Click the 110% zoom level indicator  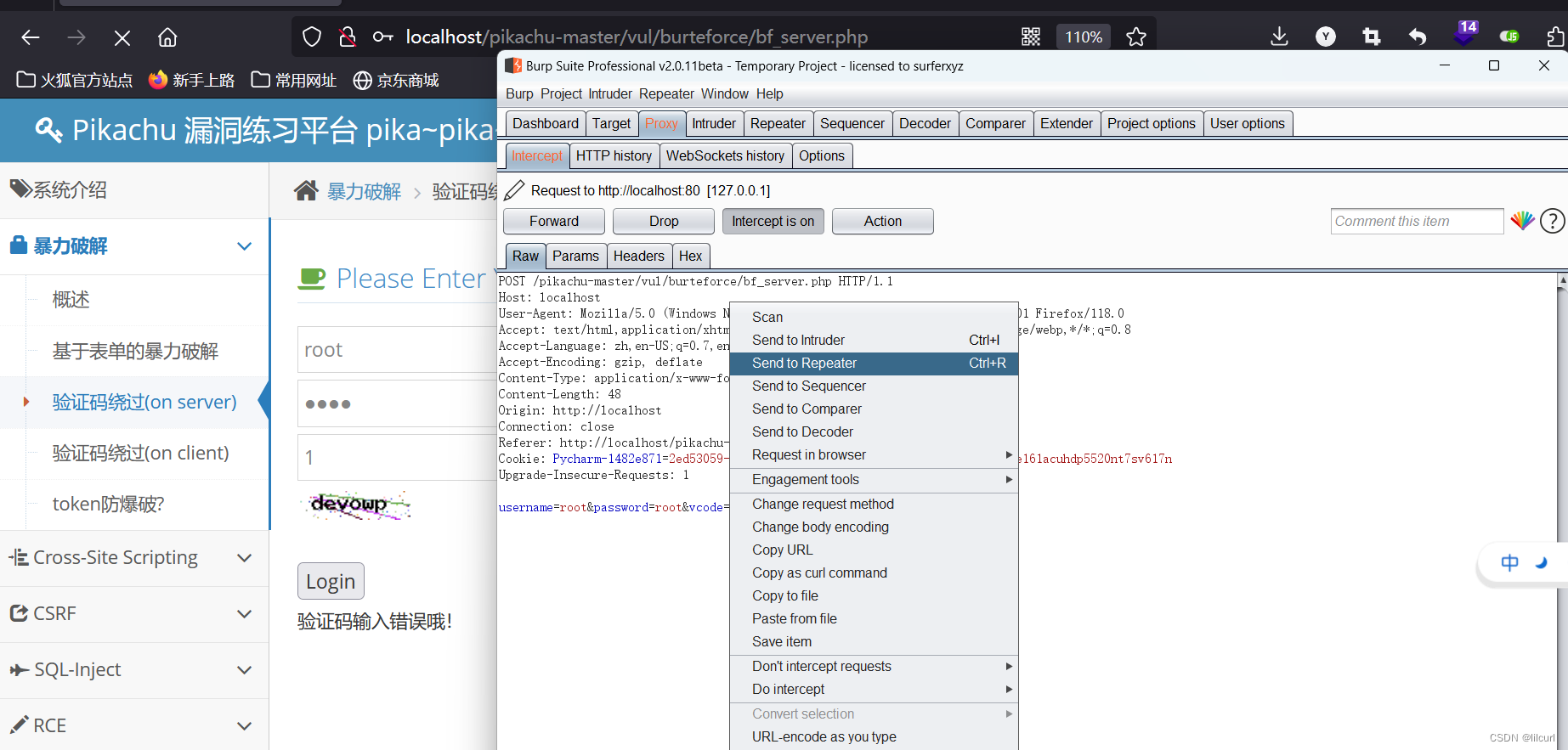pos(1084,37)
